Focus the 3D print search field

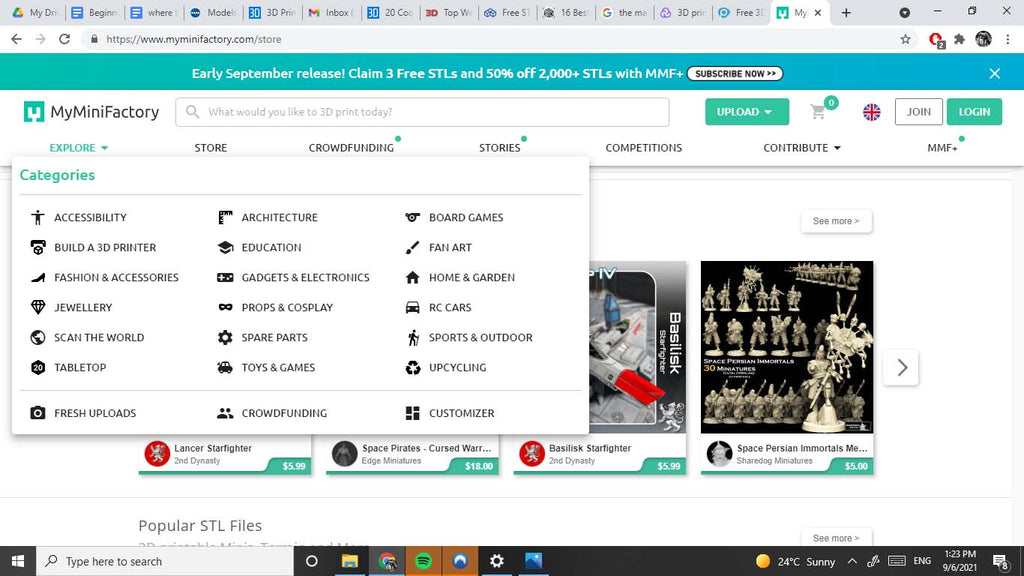(423, 112)
